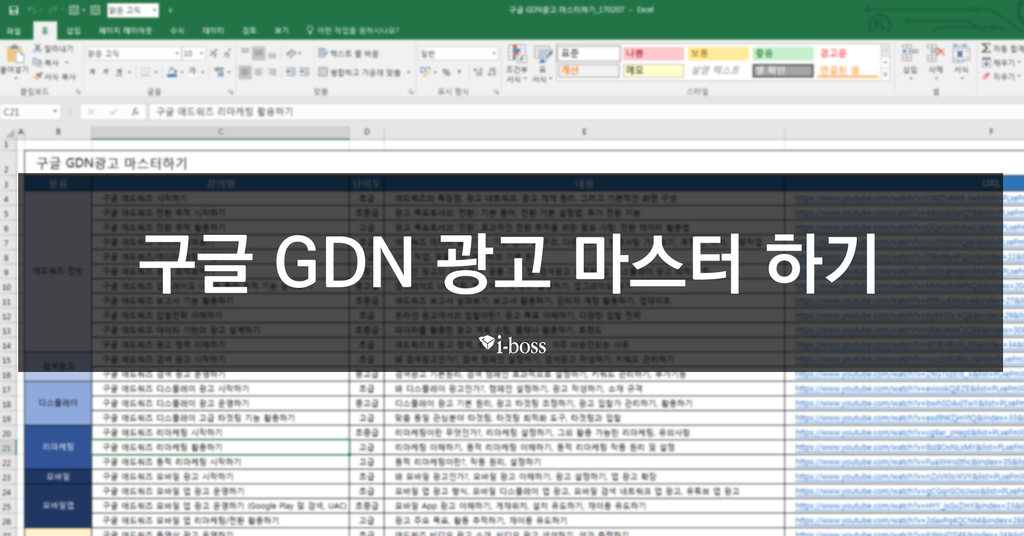Image resolution: width=1024 pixels, height=536 pixels.
Task: Open YouTube link in row 17
Action: [908, 389]
